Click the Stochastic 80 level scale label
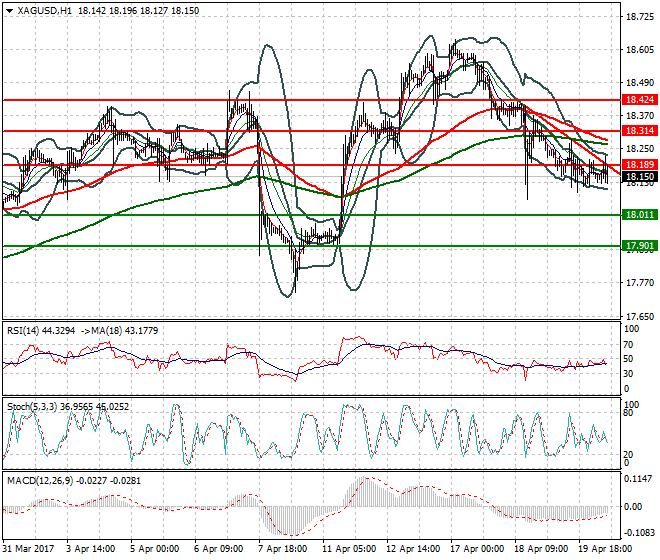660x560 pixels. pos(628,413)
